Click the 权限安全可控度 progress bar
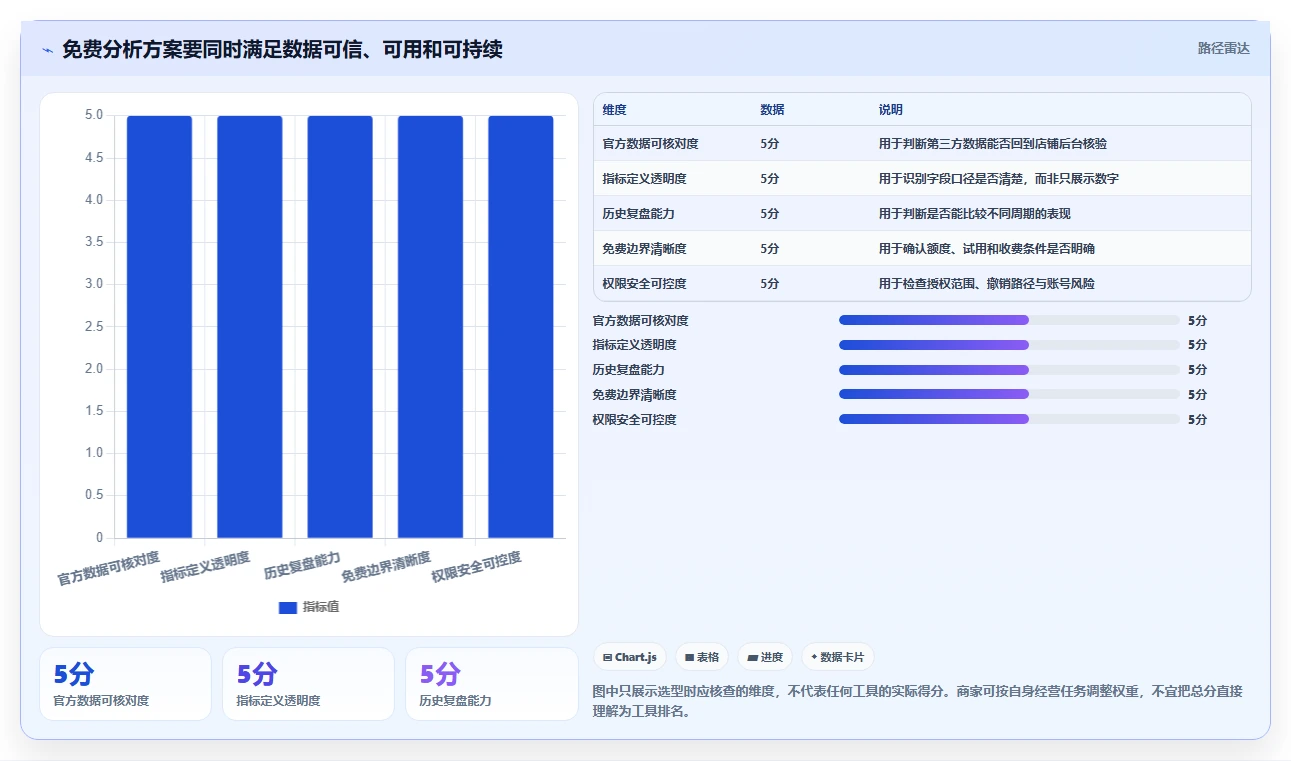This screenshot has height=761, width=1291. [1009, 419]
